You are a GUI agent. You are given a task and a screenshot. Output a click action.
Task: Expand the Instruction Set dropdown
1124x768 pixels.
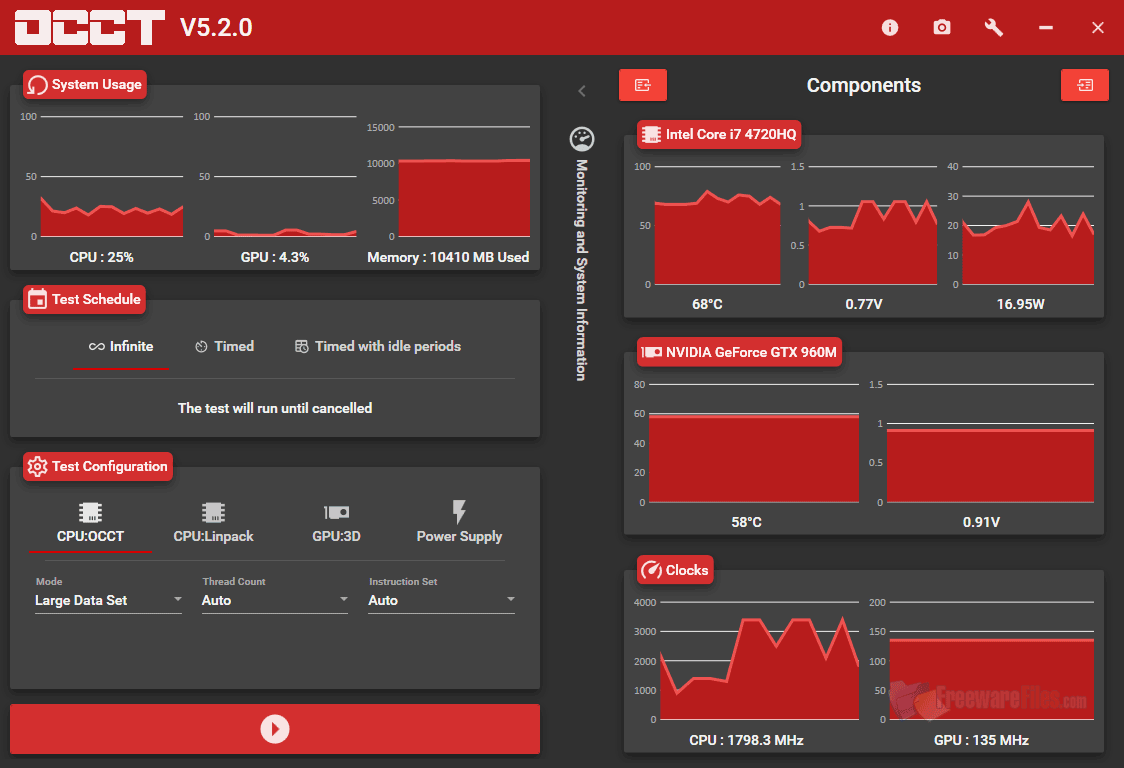click(x=441, y=600)
